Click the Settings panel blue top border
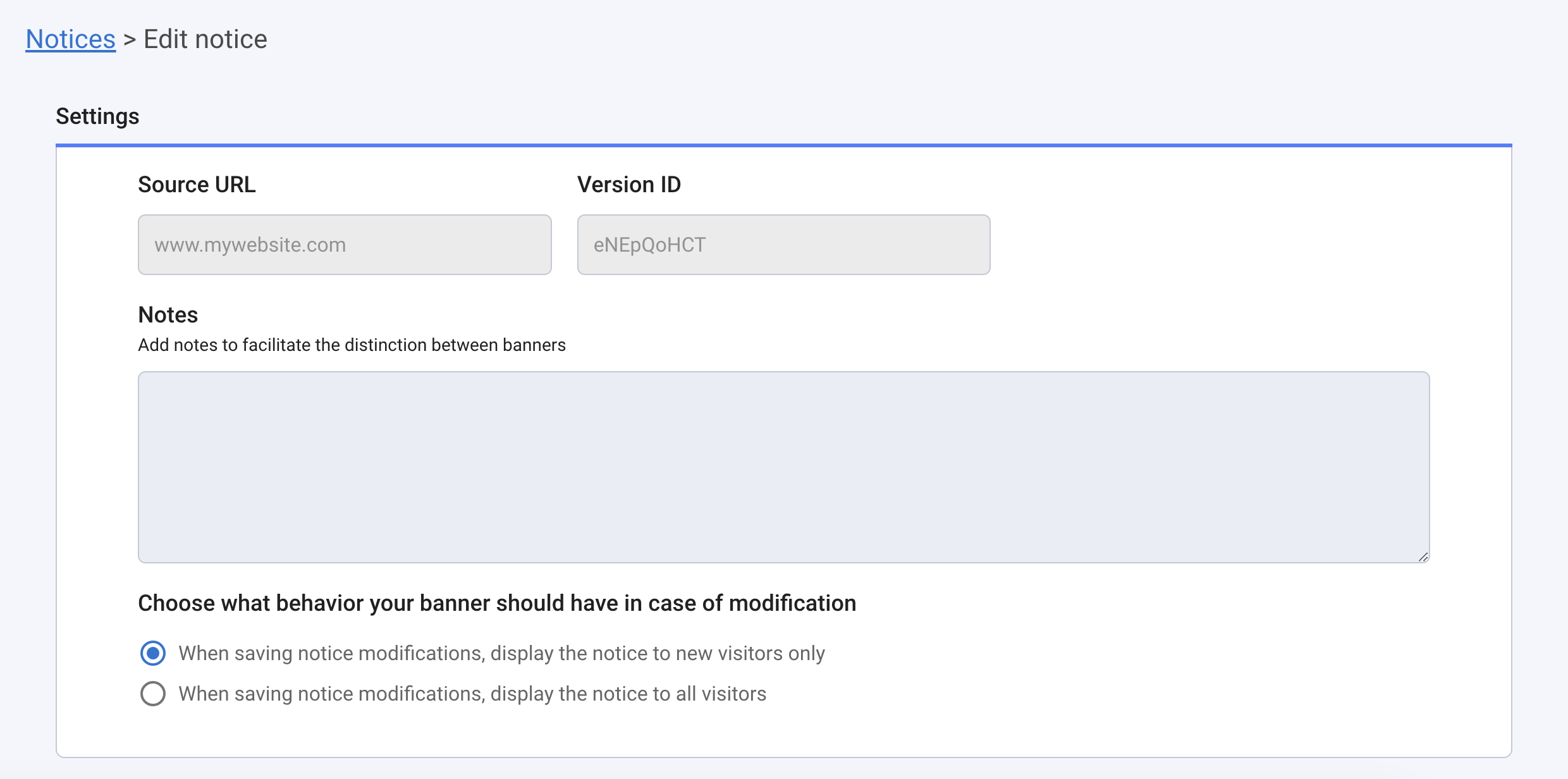The height and width of the screenshot is (779, 1568). coord(784,145)
